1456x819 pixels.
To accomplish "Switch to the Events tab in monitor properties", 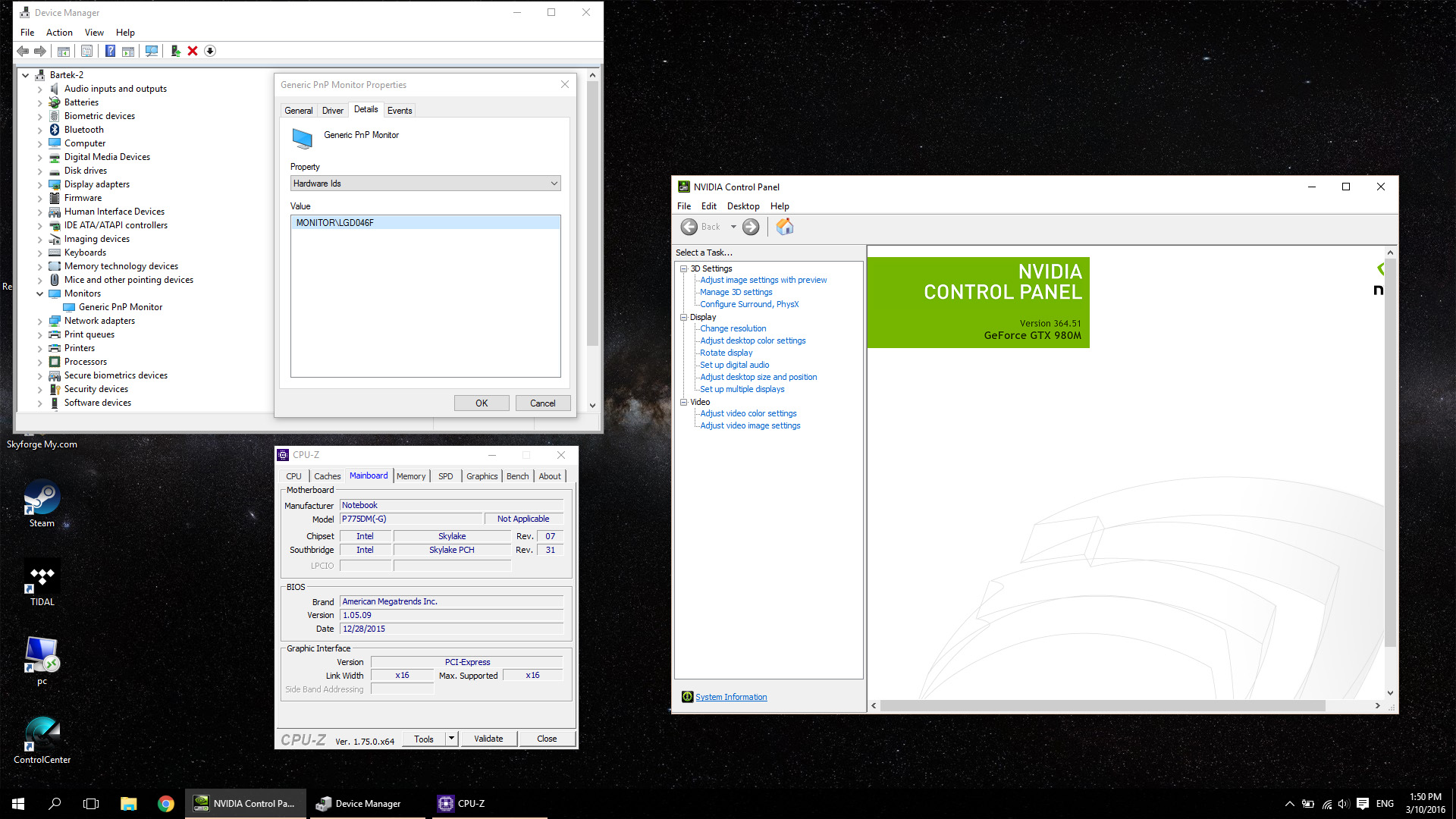I will tap(400, 111).
